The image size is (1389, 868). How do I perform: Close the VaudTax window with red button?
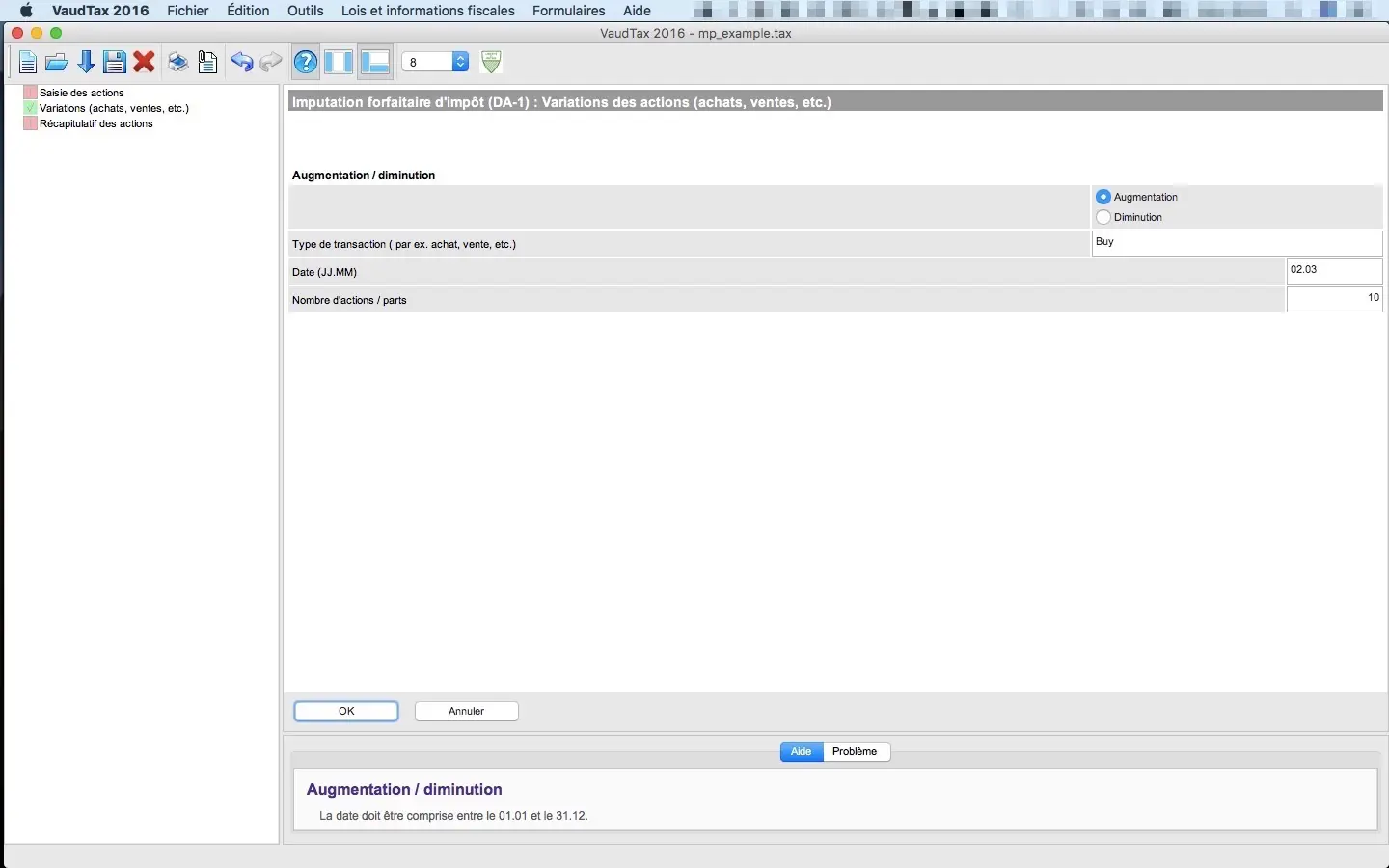[17, 33]
